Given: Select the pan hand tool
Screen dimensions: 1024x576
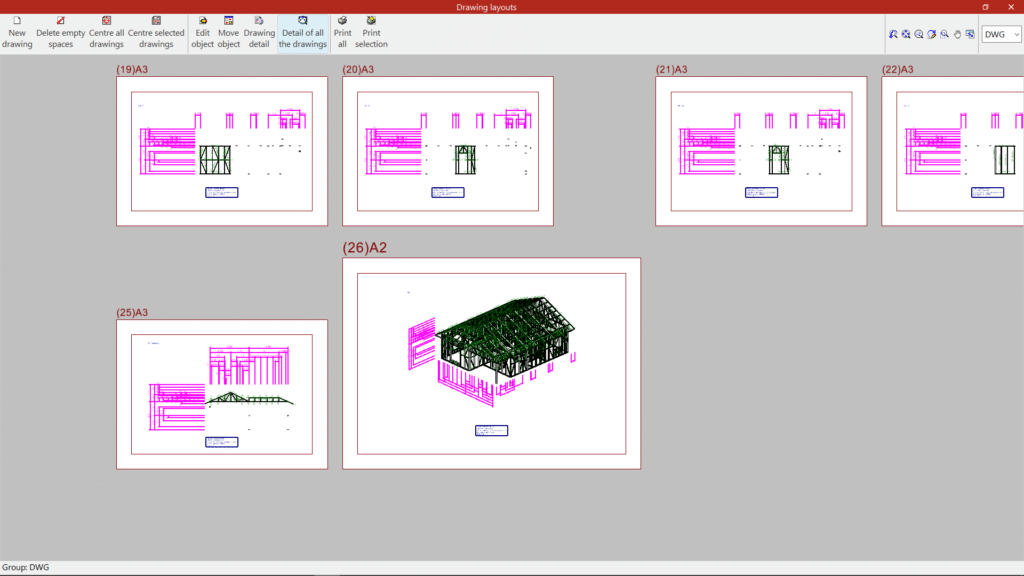Looking at the screenshot, I should pos(957,34).
